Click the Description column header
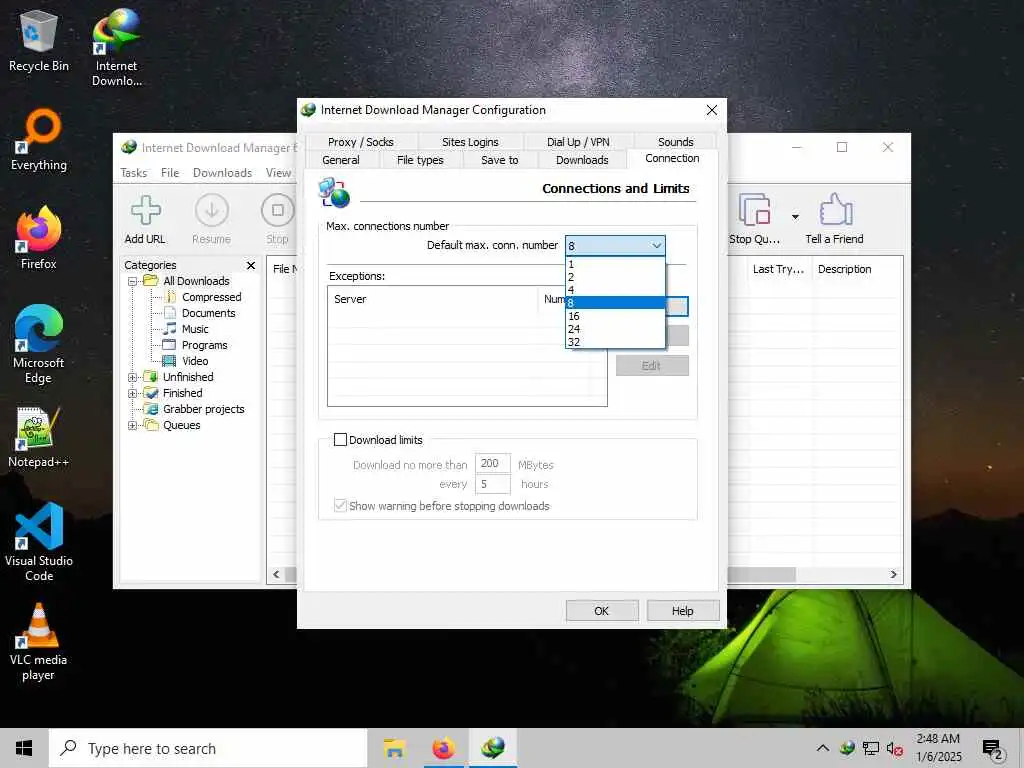This screenshot has height=768, width=1024. click(844, 269)
